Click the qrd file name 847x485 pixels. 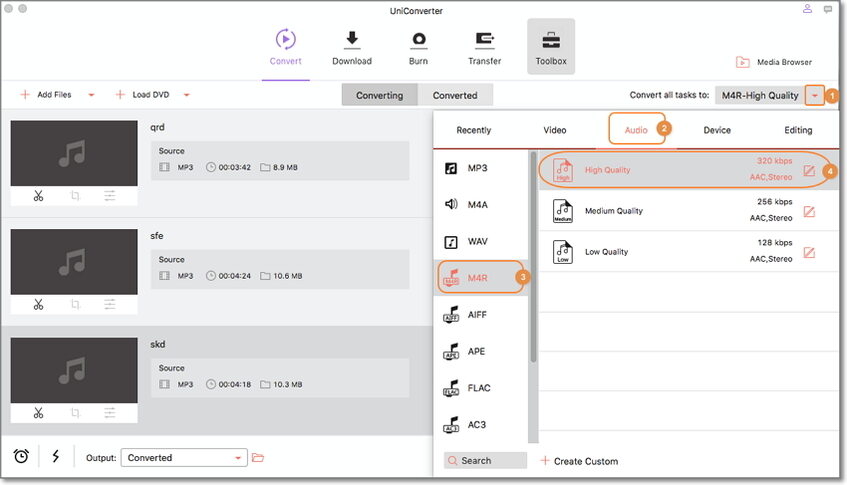[157, 127]
